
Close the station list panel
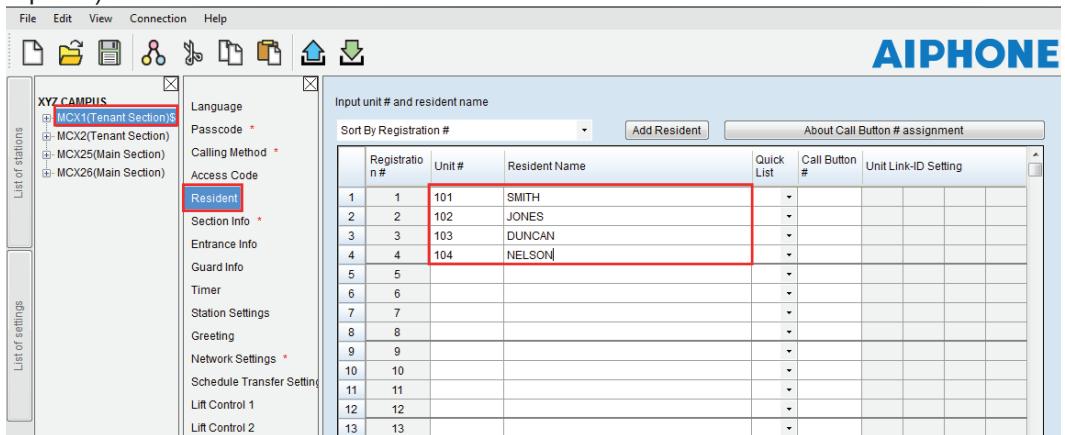pos(171,84)
